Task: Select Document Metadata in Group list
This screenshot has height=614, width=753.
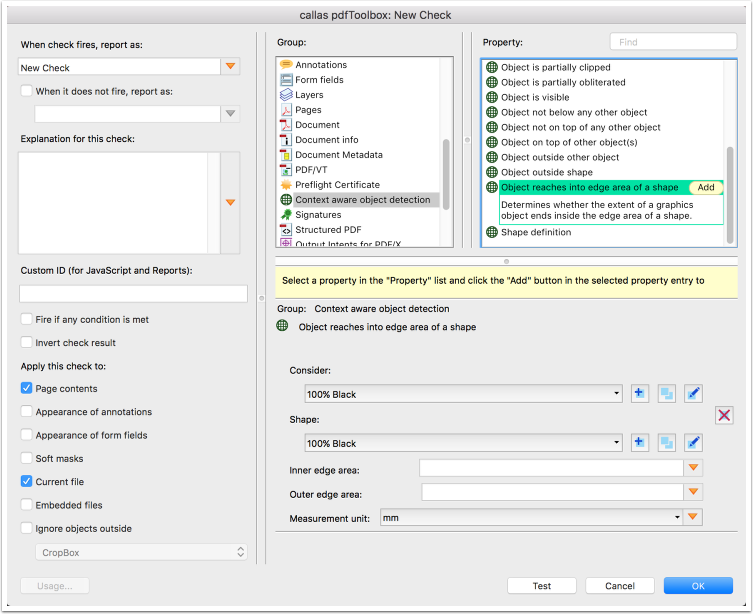Action: pos(339,155)
